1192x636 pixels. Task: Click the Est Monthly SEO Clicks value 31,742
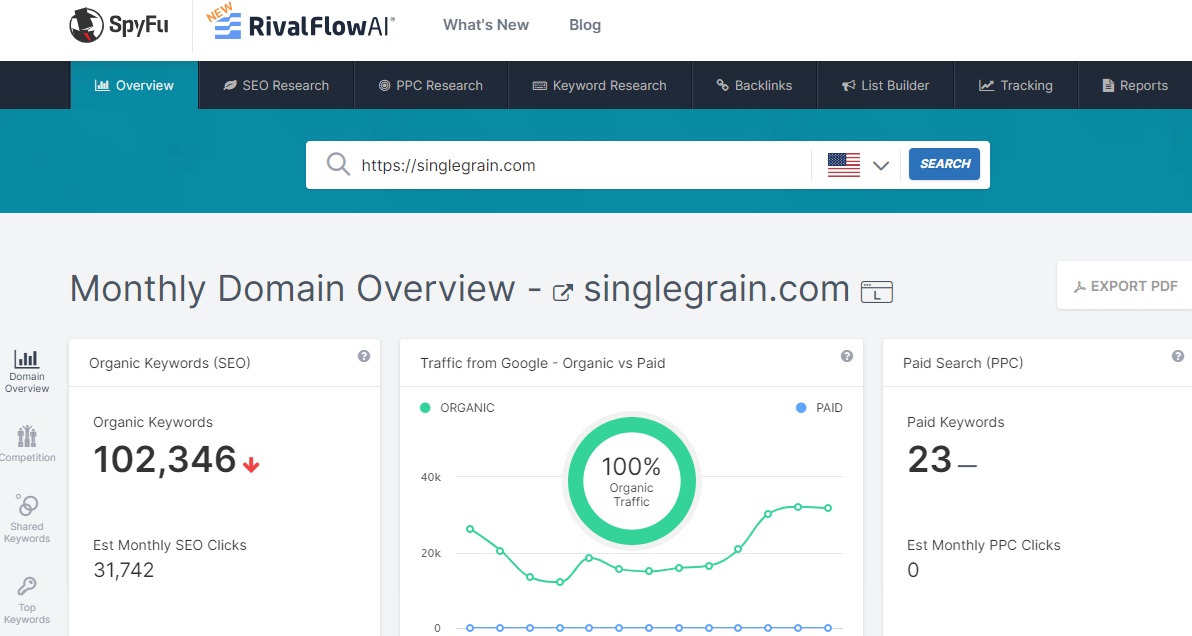tap(123, 570)
